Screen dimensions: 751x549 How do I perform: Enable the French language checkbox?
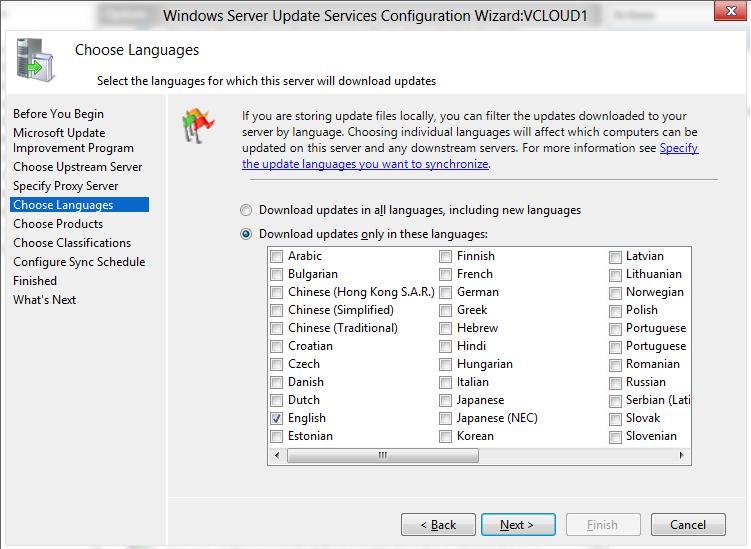click(445, 274)
